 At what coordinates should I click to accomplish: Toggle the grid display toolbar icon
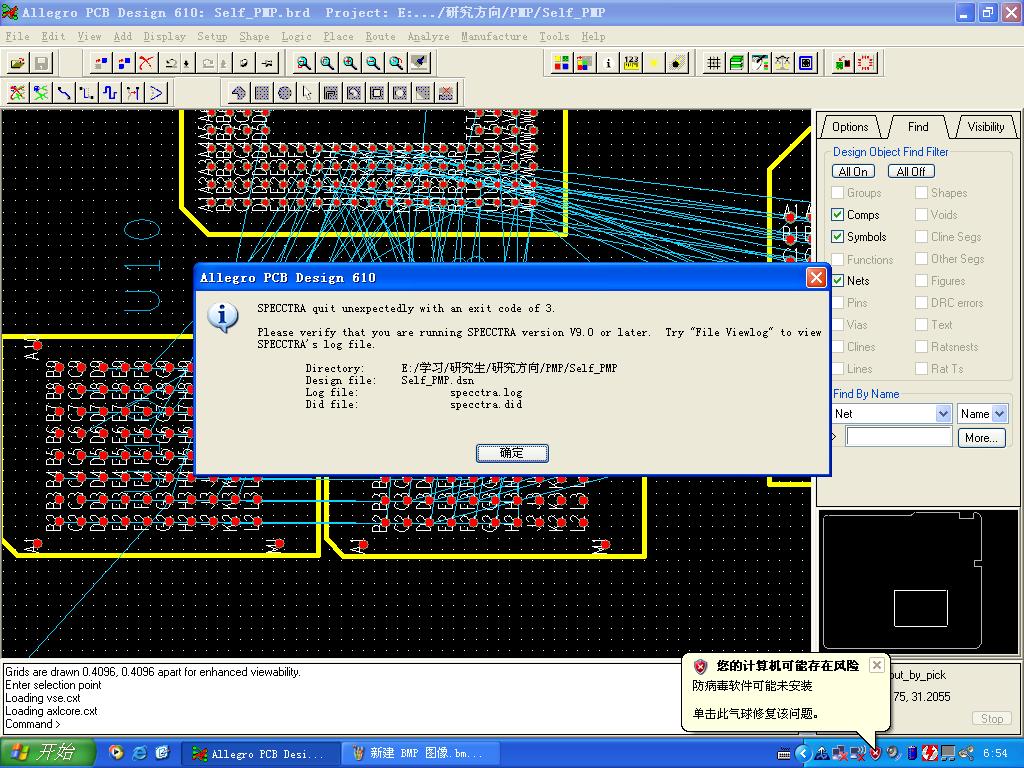(x=714, y=63)
